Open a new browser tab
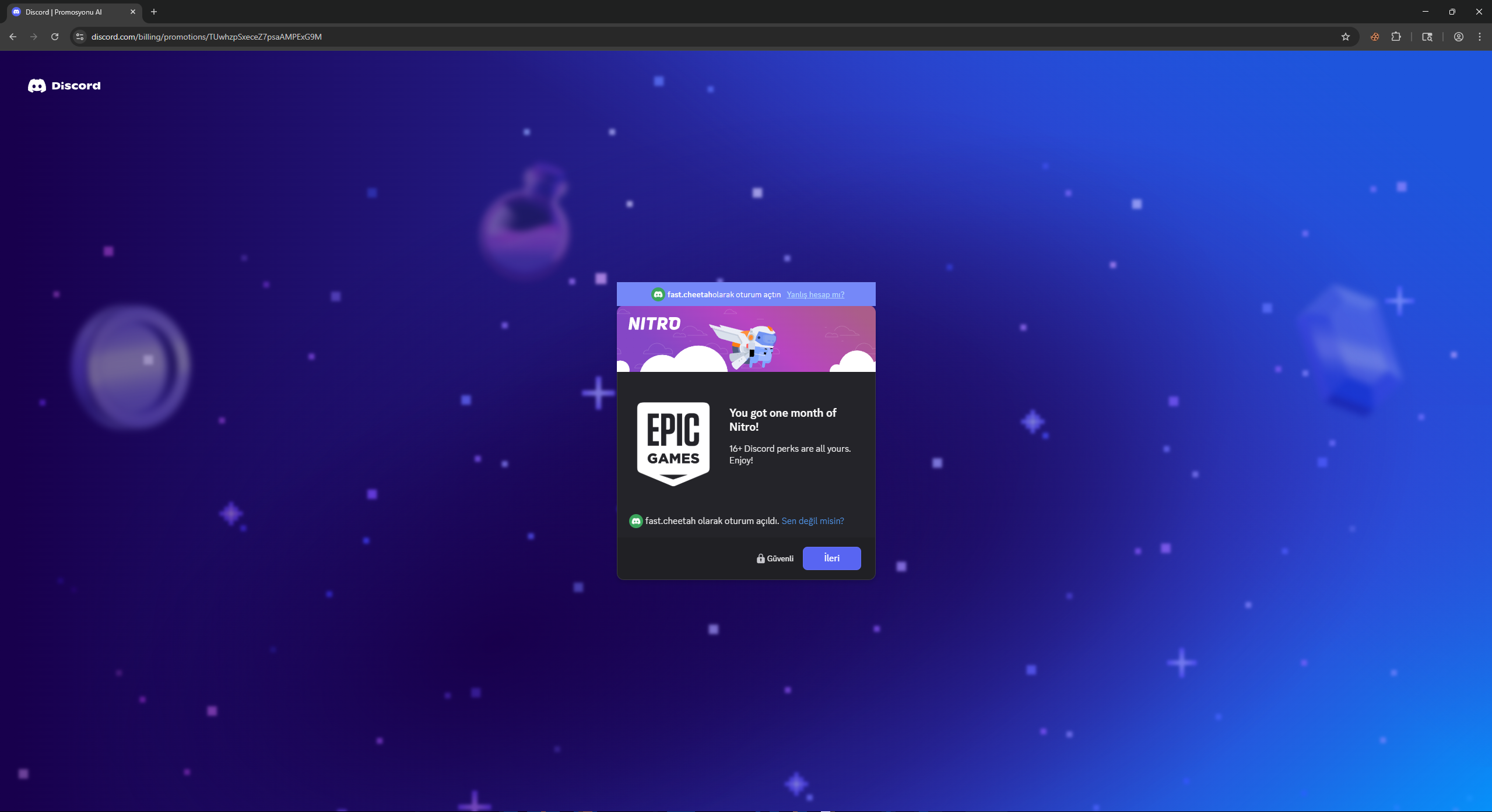Image resolution: width=1492 pixels, height=812 pixels. 154,12
